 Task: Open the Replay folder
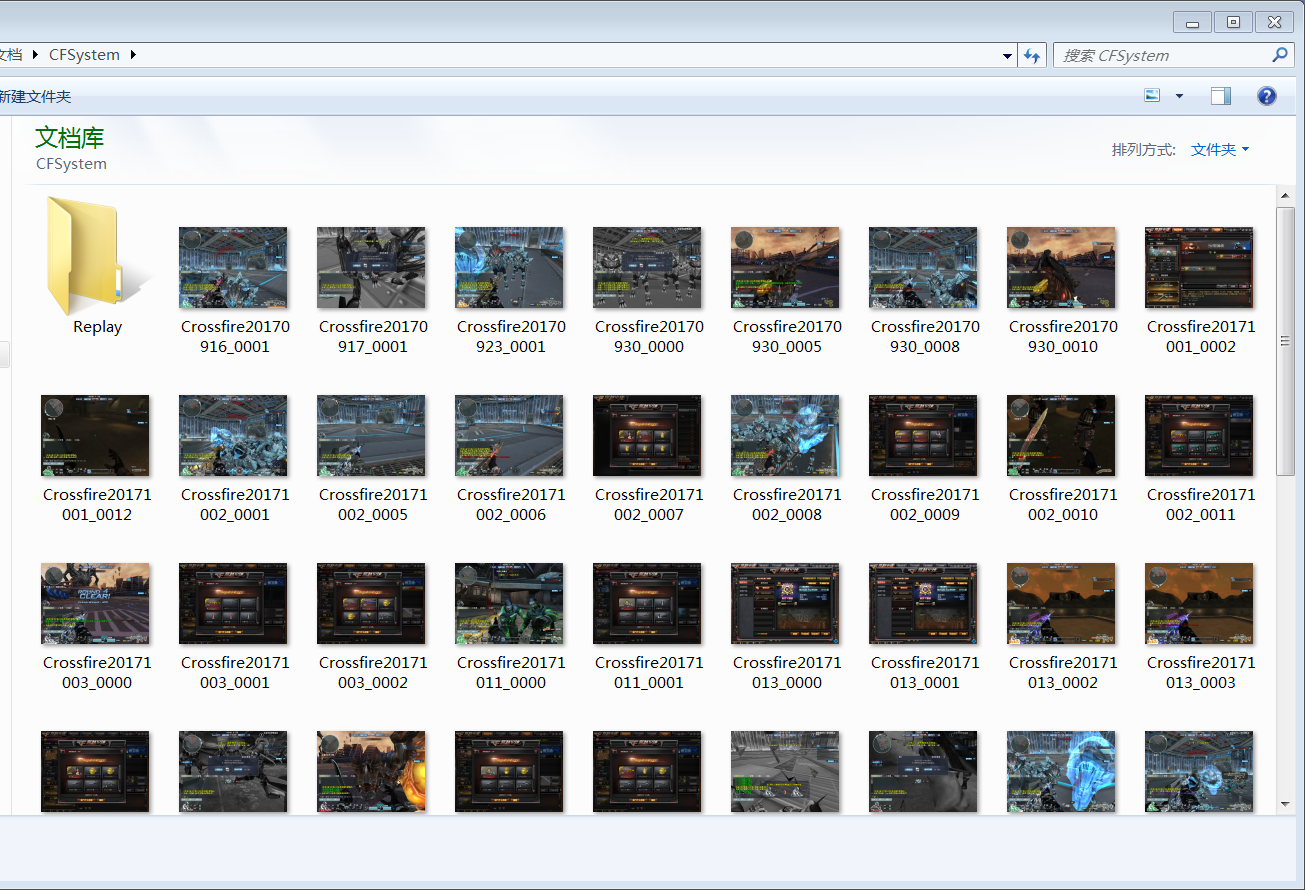pyautogui.click(x=96, y=258)
